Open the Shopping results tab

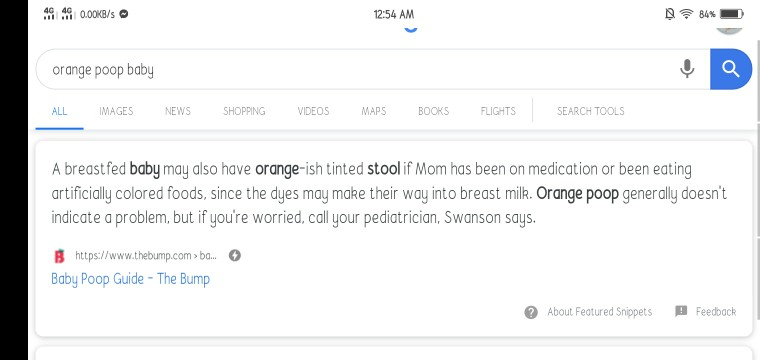click(x=244, y=111)
